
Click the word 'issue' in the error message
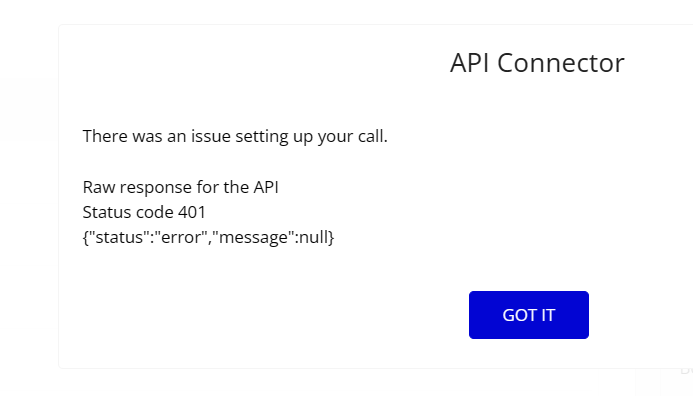tap(211, 136)
